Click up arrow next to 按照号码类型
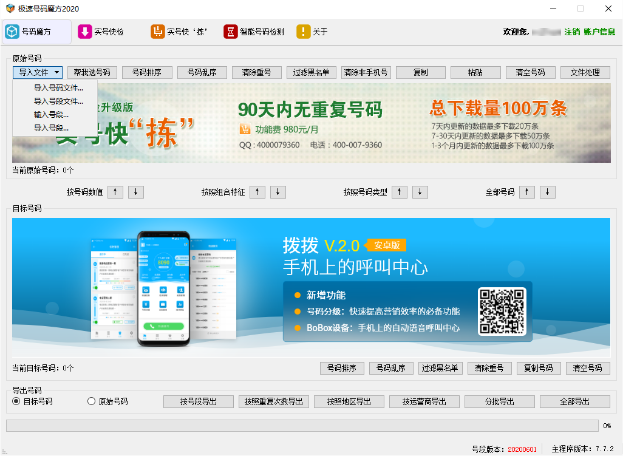This screenshot has width=623, height=456. pyautogui.click(x=399, y=192)
